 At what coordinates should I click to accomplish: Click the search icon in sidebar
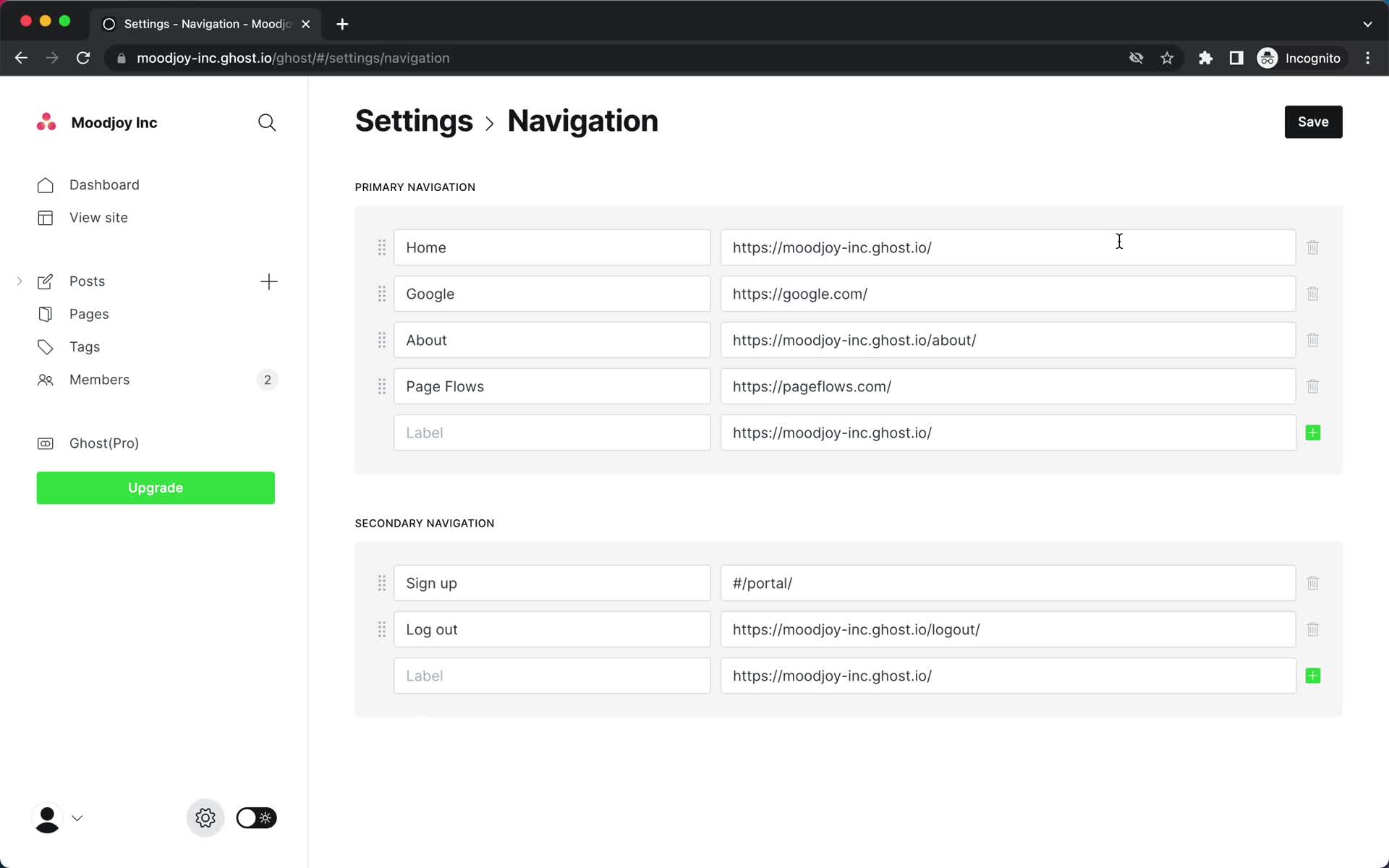click(x=267, y=122)
